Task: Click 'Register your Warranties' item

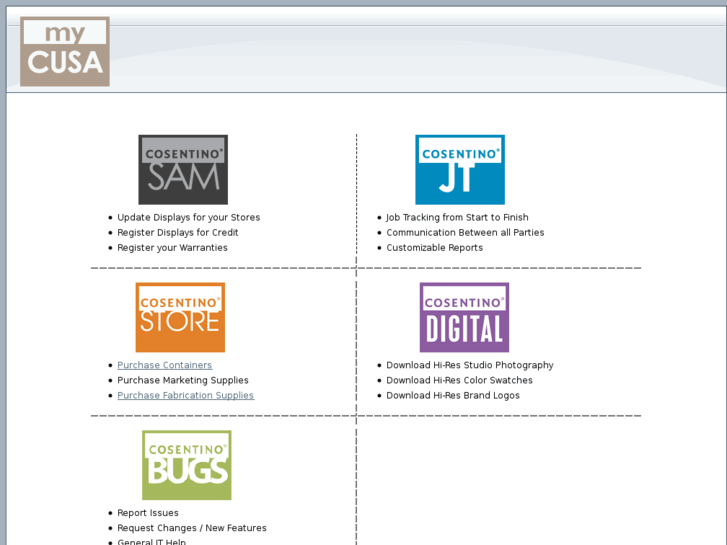Action: pos(172,248)
